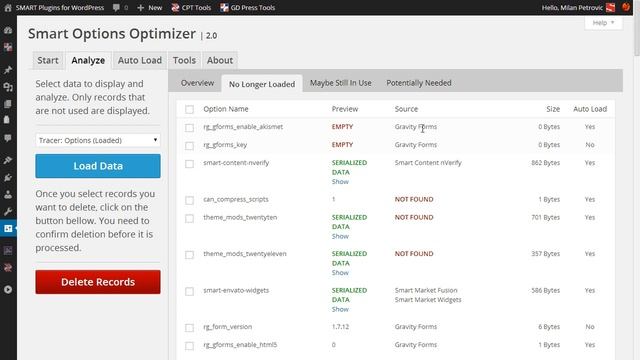Check the rg_gforms_key row checkbox
Viewport: 640px width, 360px height.
pyautogui.click(x=189, y=146)
